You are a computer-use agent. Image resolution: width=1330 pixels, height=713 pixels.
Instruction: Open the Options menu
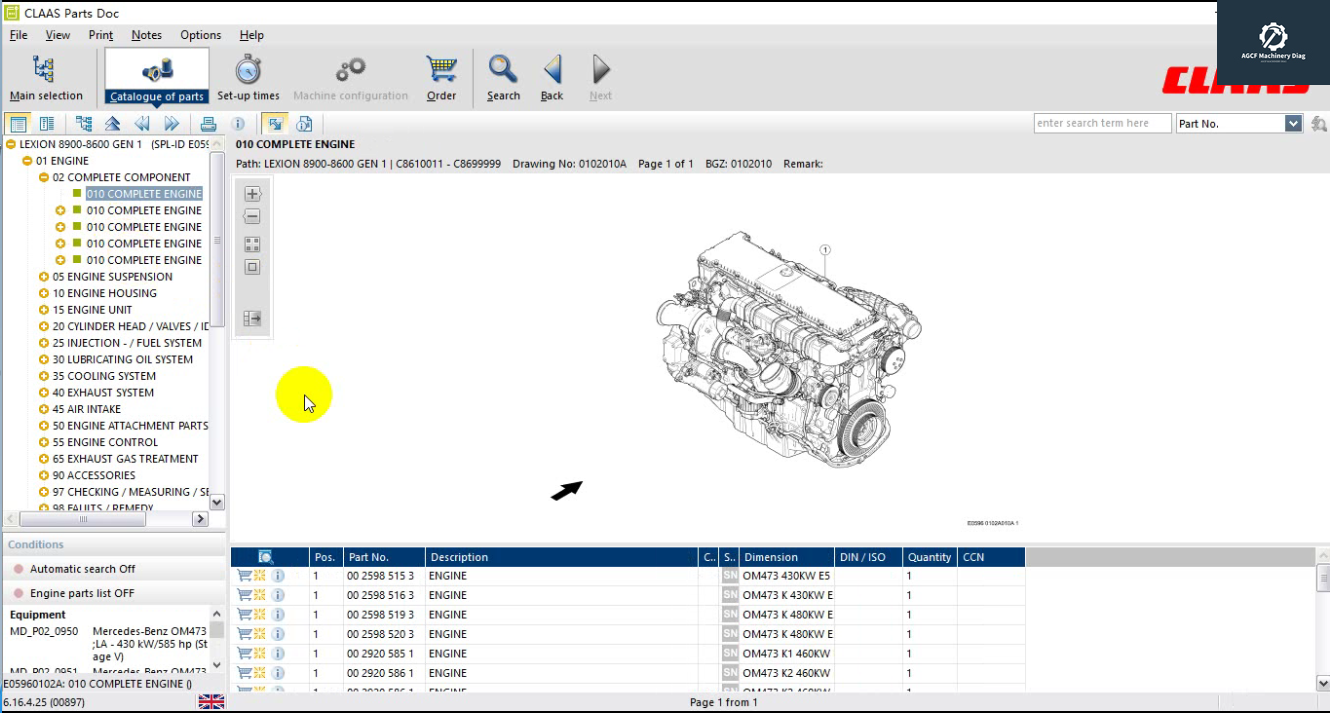[200, 35]
